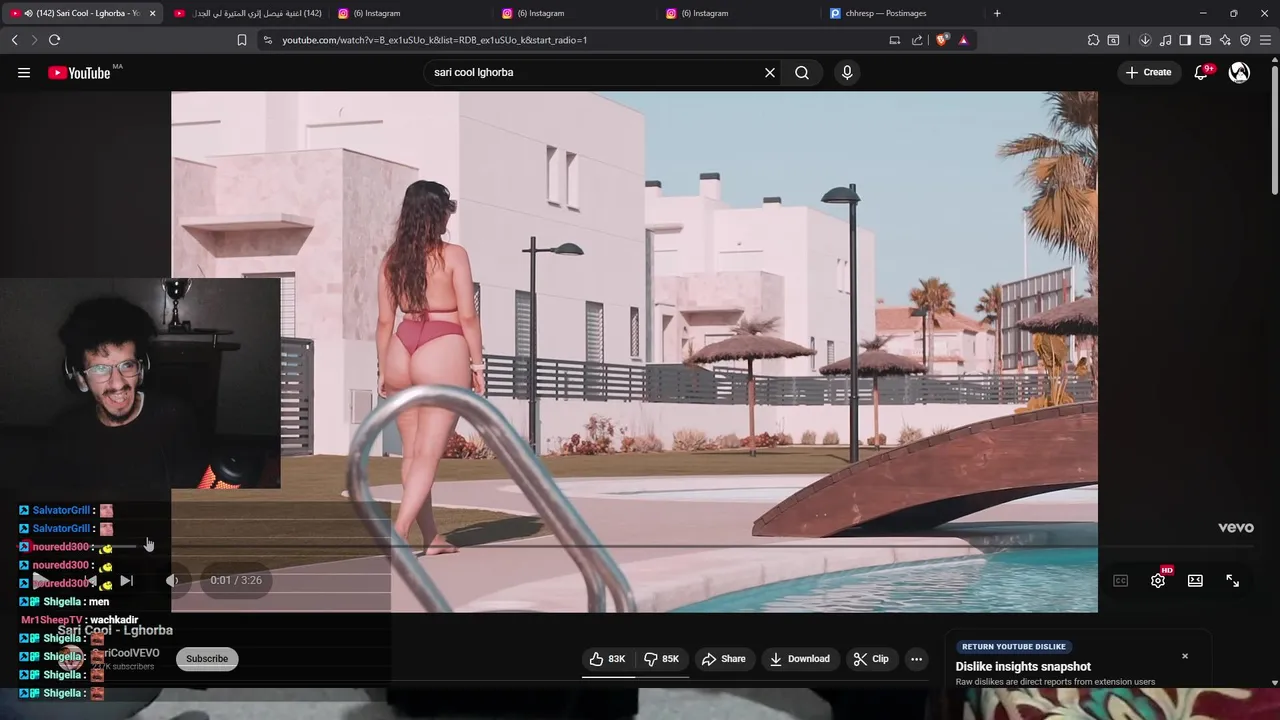Bookmark this page
Screen dimensions: 1280x720
click(242, 40)
